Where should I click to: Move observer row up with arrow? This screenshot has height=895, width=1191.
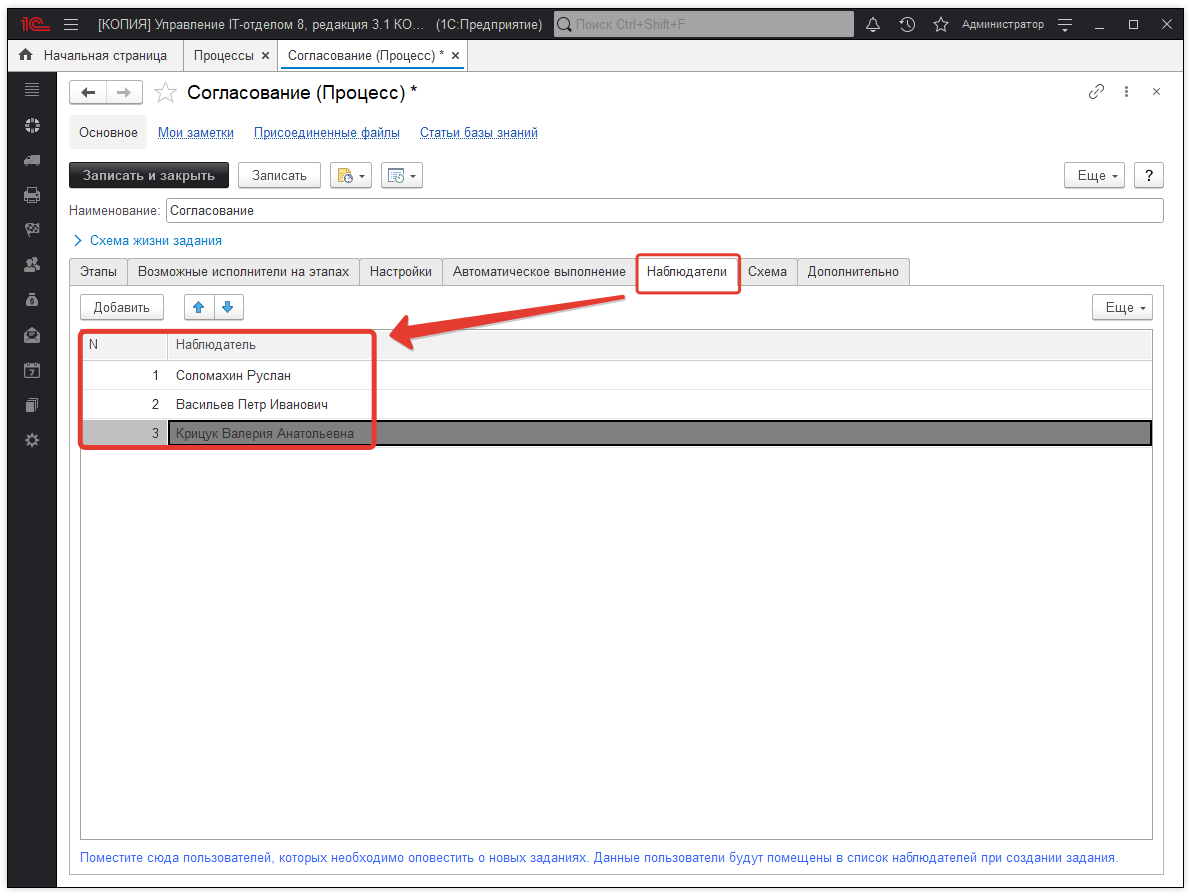coord(199,307)
